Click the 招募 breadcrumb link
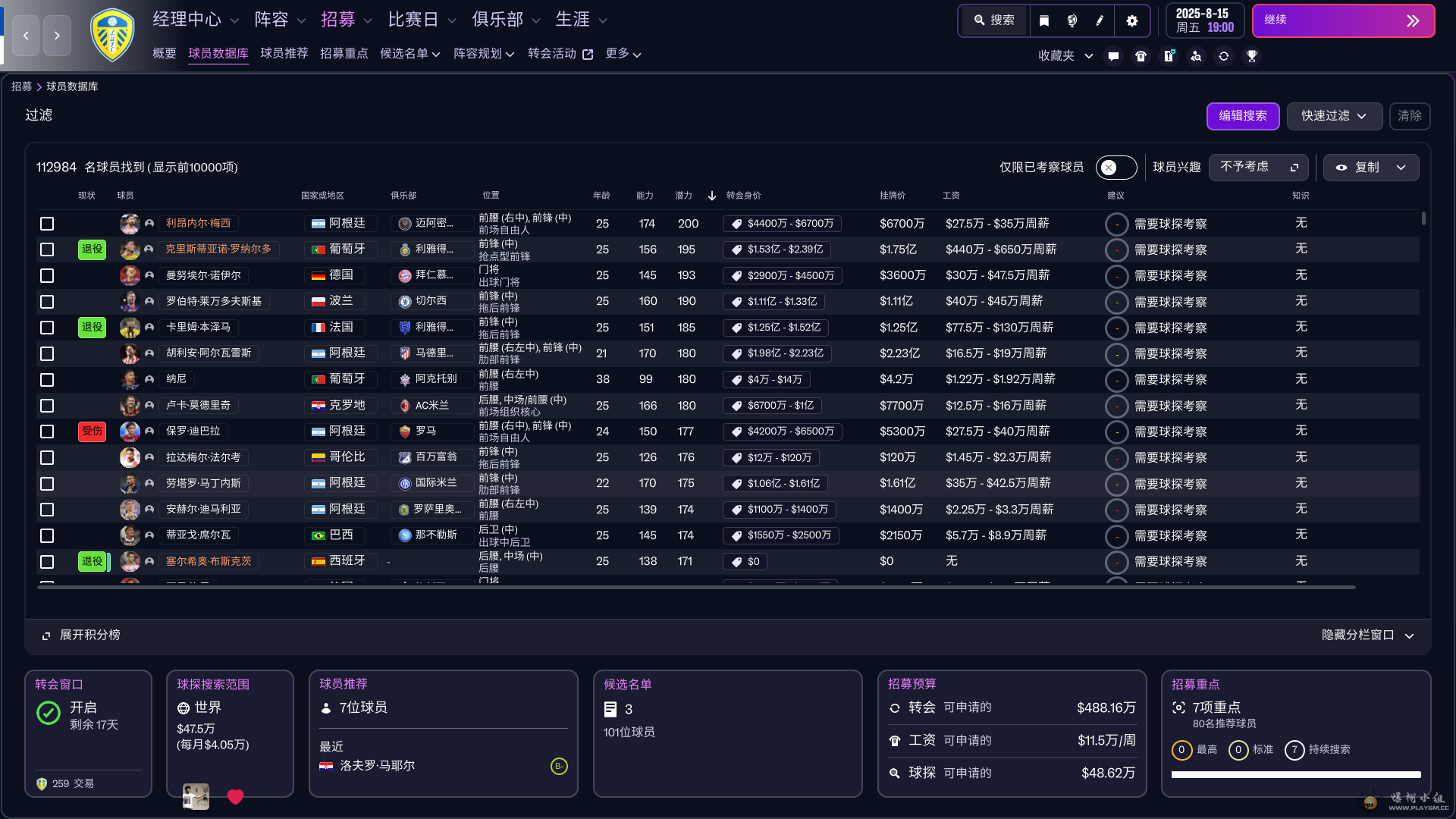Viewport: 1456px width, 819px height. click(21, 86)
